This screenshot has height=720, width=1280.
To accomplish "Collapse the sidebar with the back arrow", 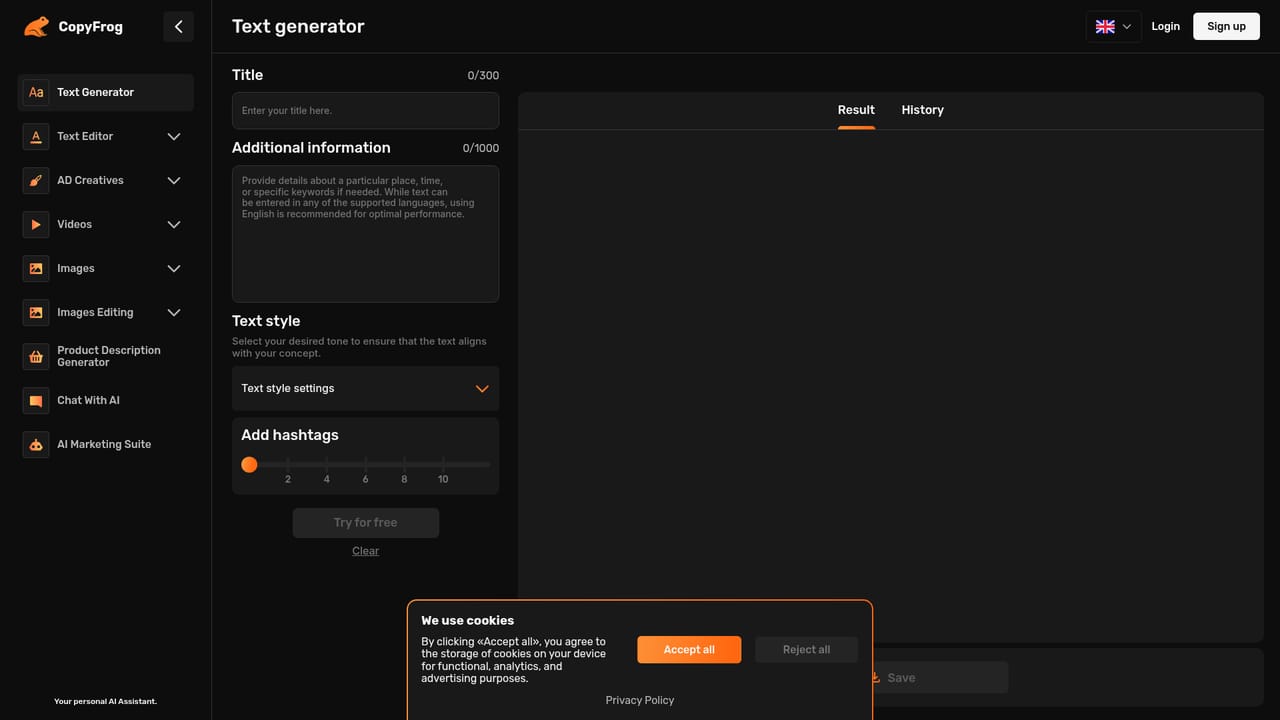I will pos(178,27).
